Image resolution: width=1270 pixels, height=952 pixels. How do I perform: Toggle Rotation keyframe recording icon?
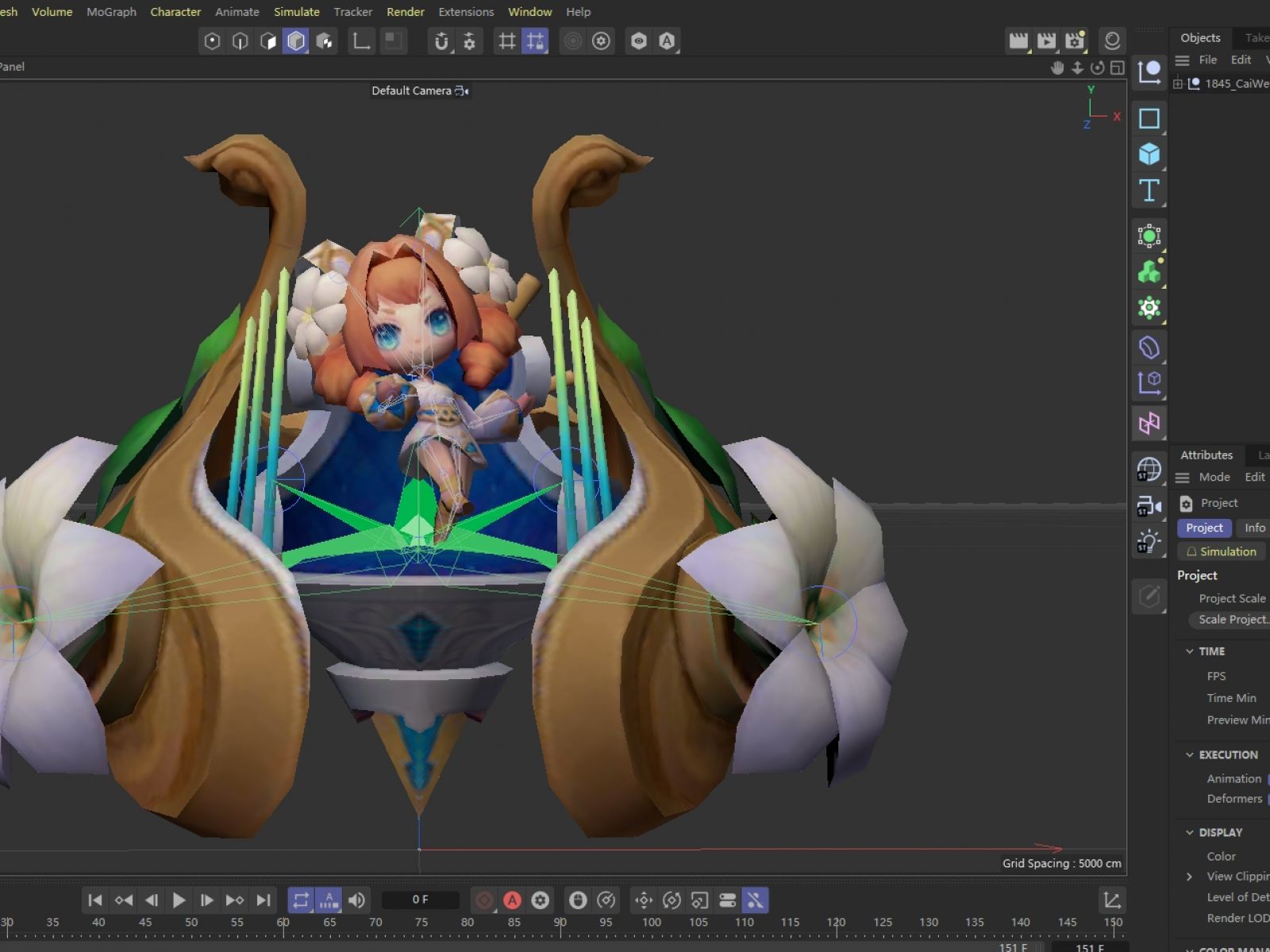[672, 900]
